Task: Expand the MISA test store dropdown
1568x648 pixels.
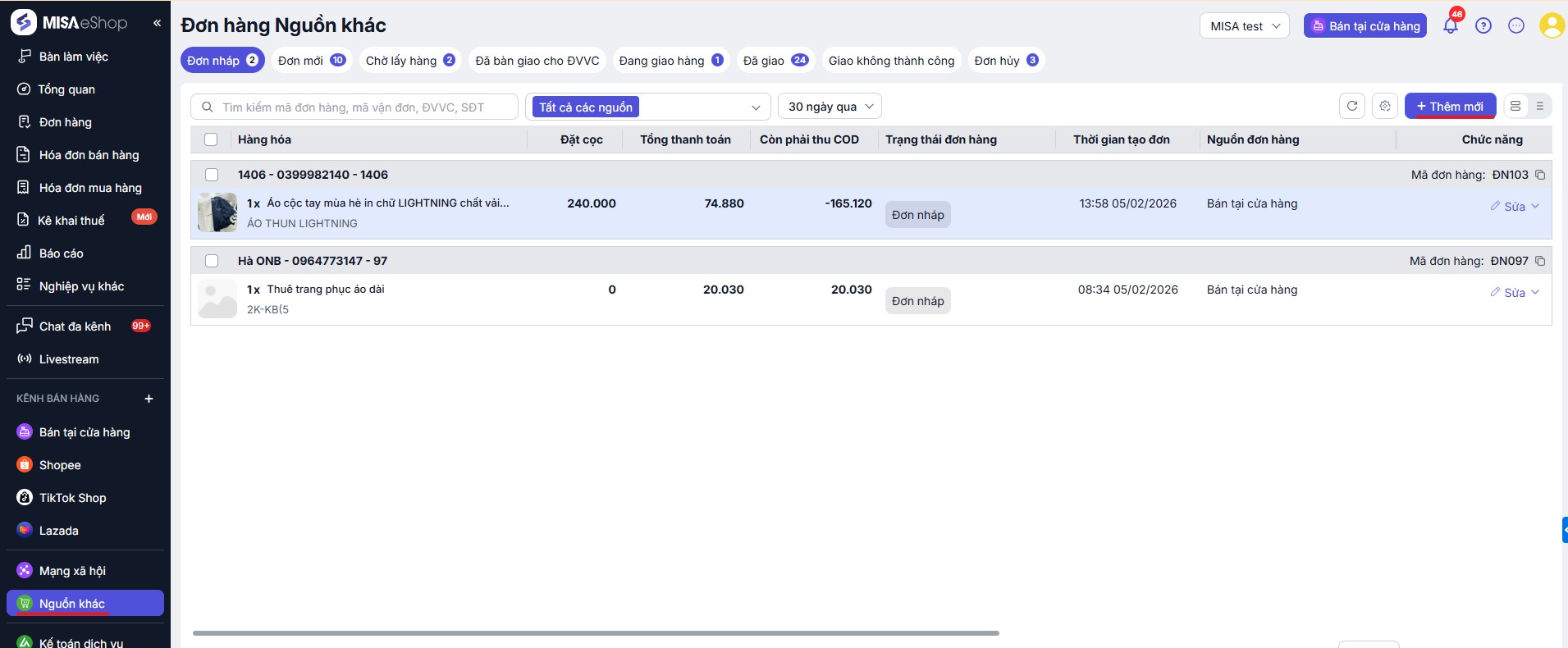Action: pyautogui.click(x=1244, y=25)
